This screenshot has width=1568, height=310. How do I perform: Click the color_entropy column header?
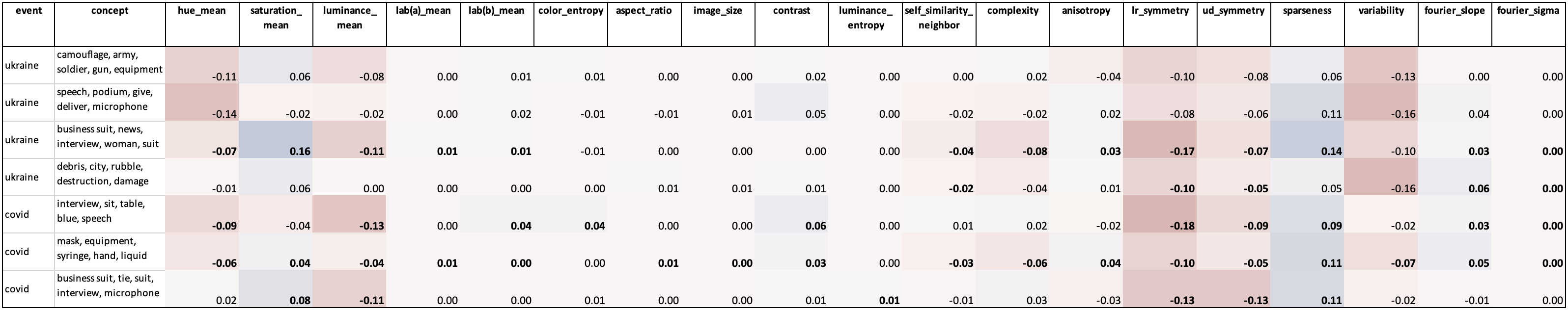point(570,11)
